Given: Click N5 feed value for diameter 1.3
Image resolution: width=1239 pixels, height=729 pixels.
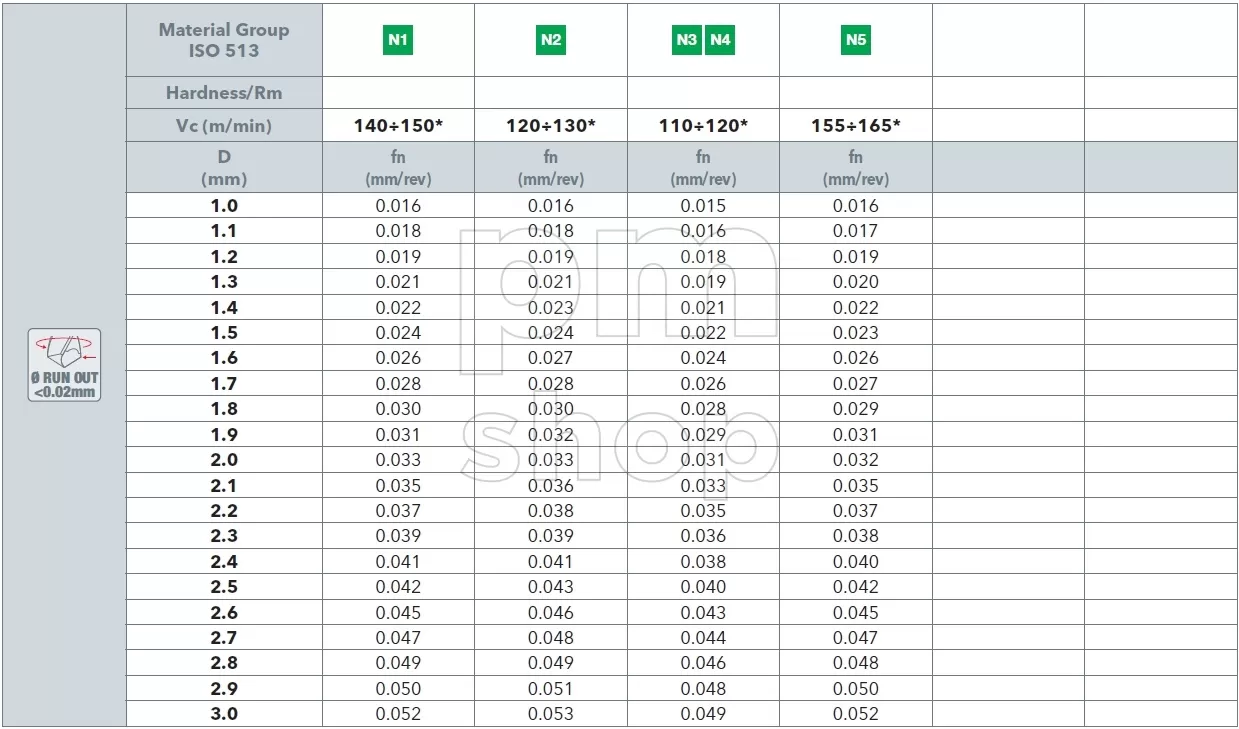Looking at the screenshot, I should [856, 282].
